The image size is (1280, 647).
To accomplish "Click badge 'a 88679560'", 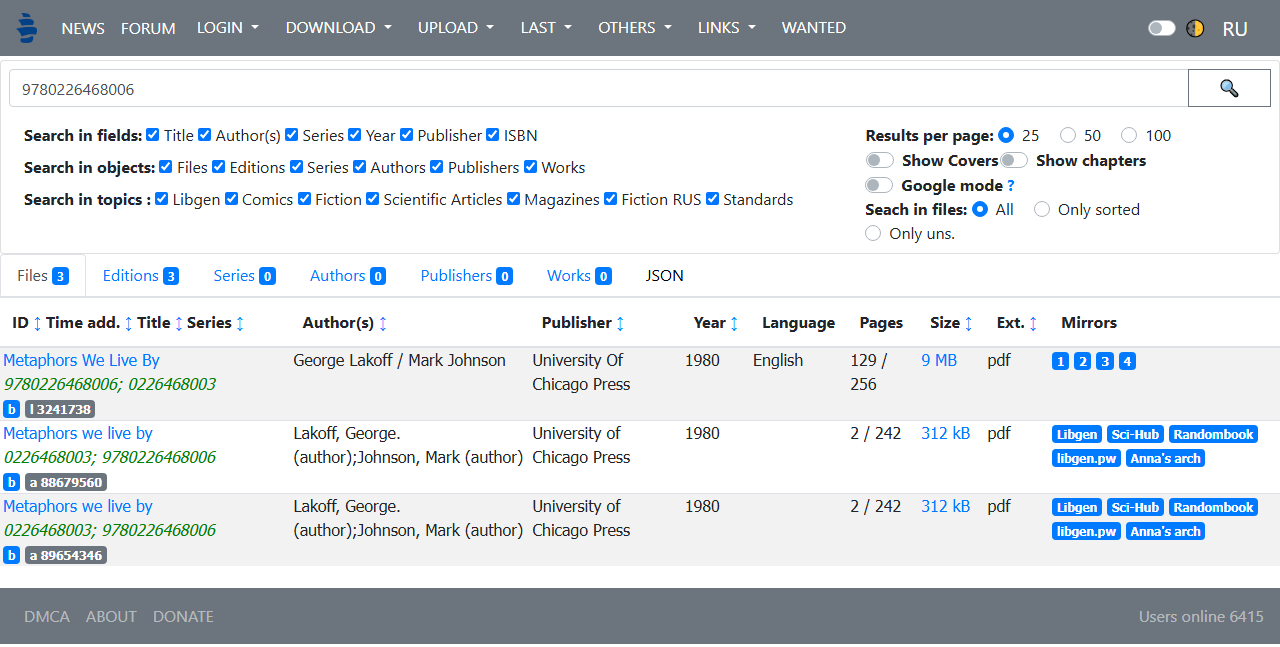I will pyautogui.click(x=66, y=482).
